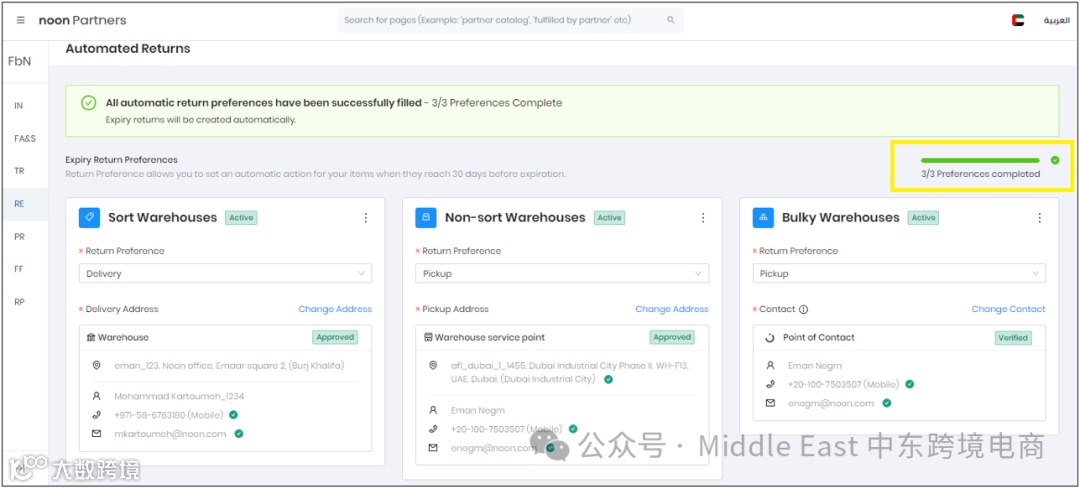
Task: Switch language to العربية
Action: point(1057,21)
